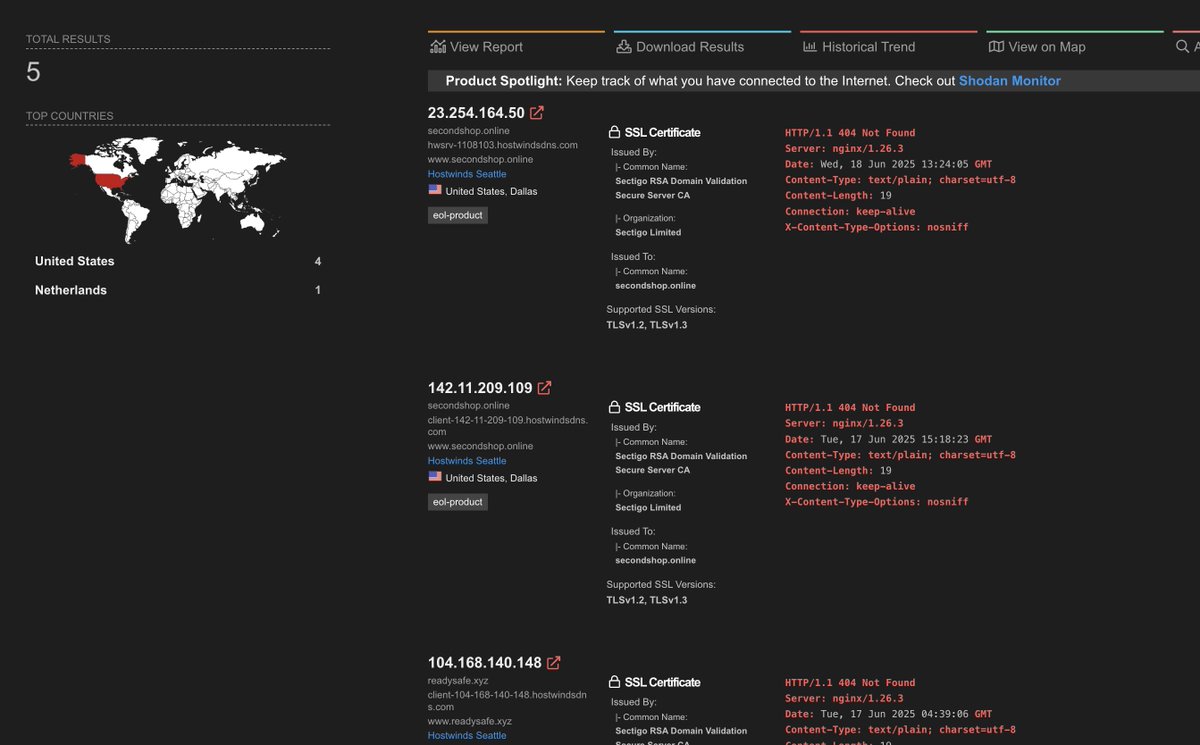The width and height of the screenshot is (1200, 745).
Task: Click the lock icon for 23.254.164.50 SSL Certificate
Action: [614, 132]
